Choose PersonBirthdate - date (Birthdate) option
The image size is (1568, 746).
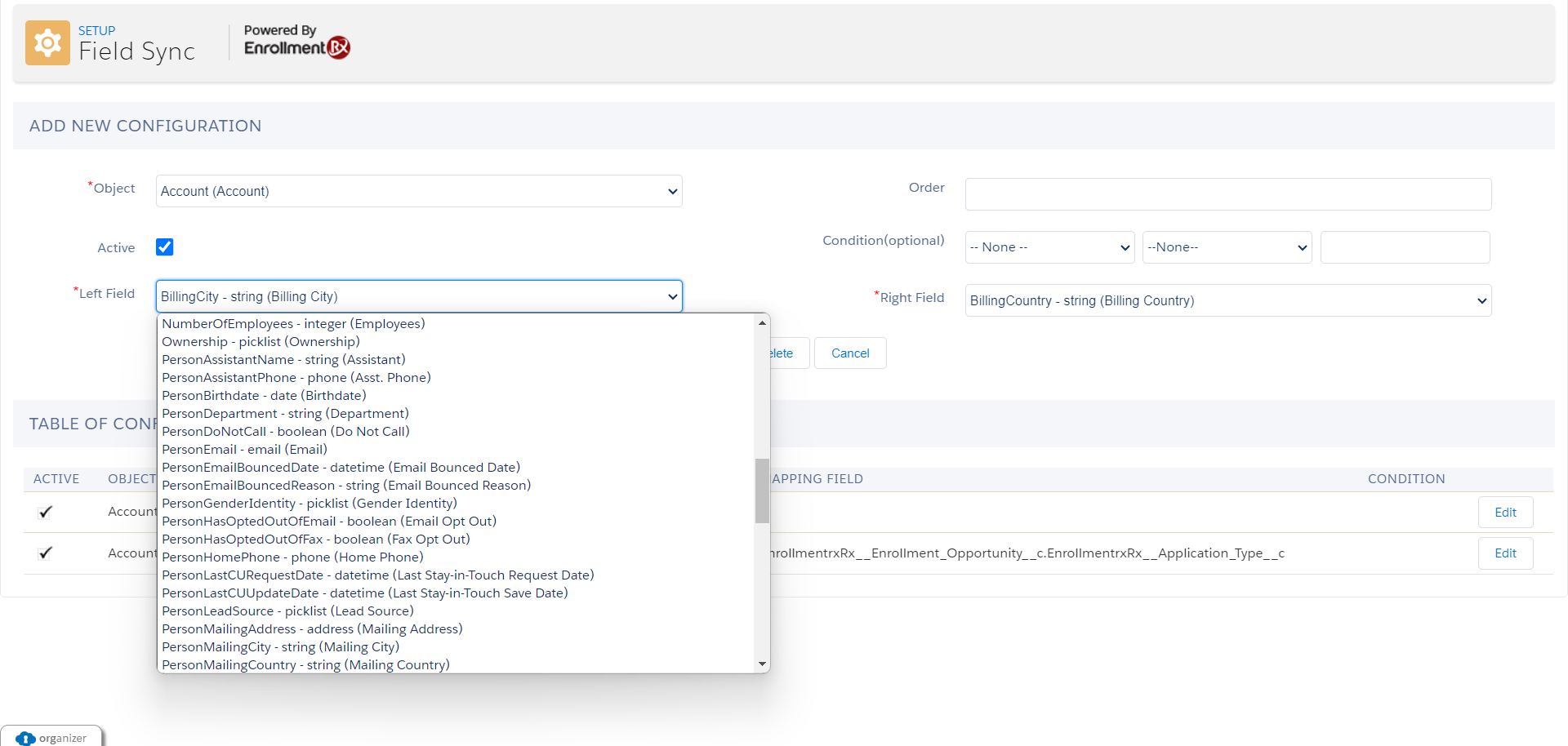(264, 396)
